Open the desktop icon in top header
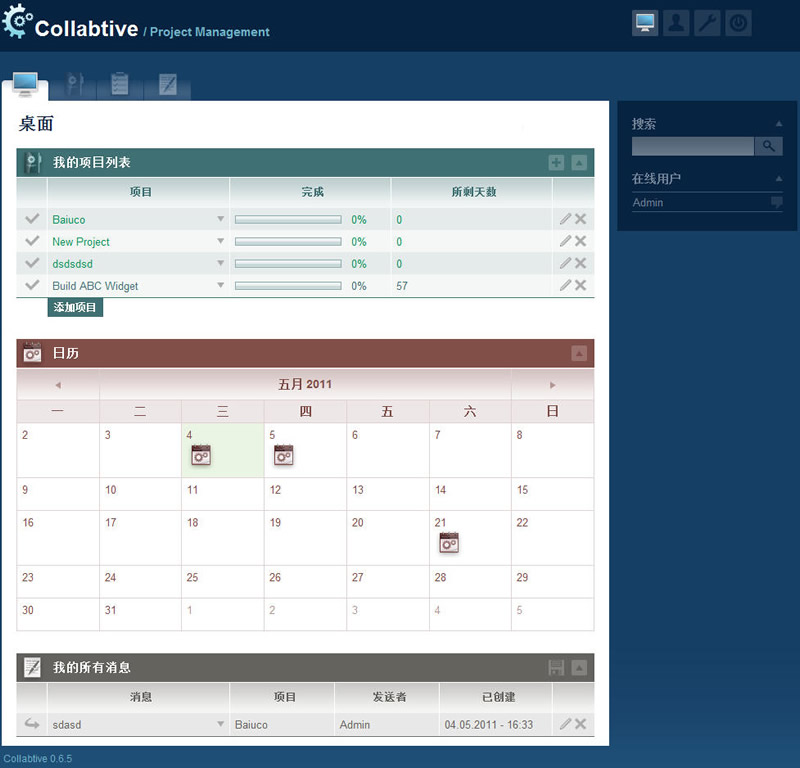The height and width of the screenshot is (768, 800). (645, 23)
